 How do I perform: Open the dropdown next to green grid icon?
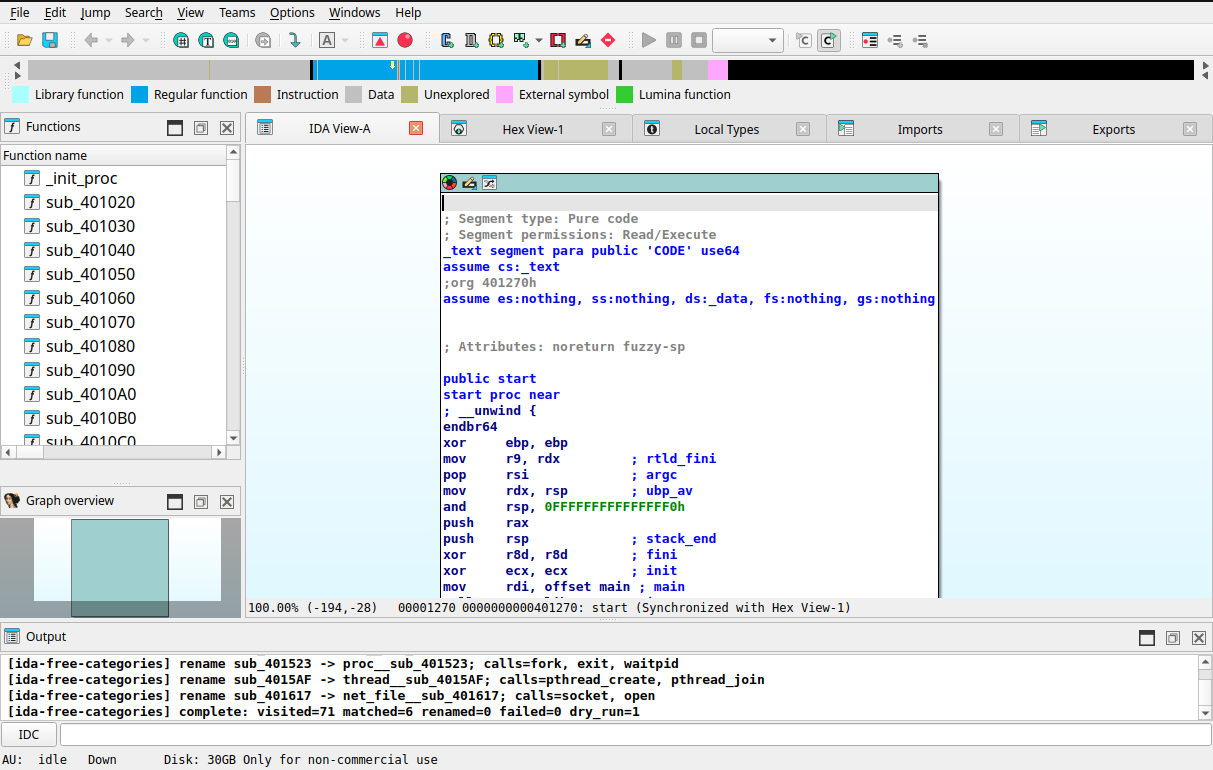(539, 40)
